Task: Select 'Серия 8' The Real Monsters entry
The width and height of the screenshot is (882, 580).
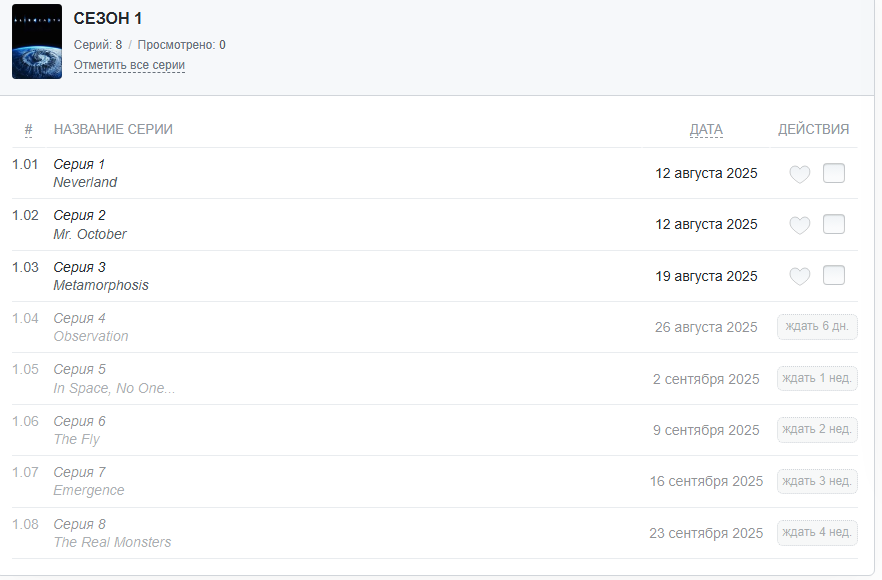Action: point(79,524)
